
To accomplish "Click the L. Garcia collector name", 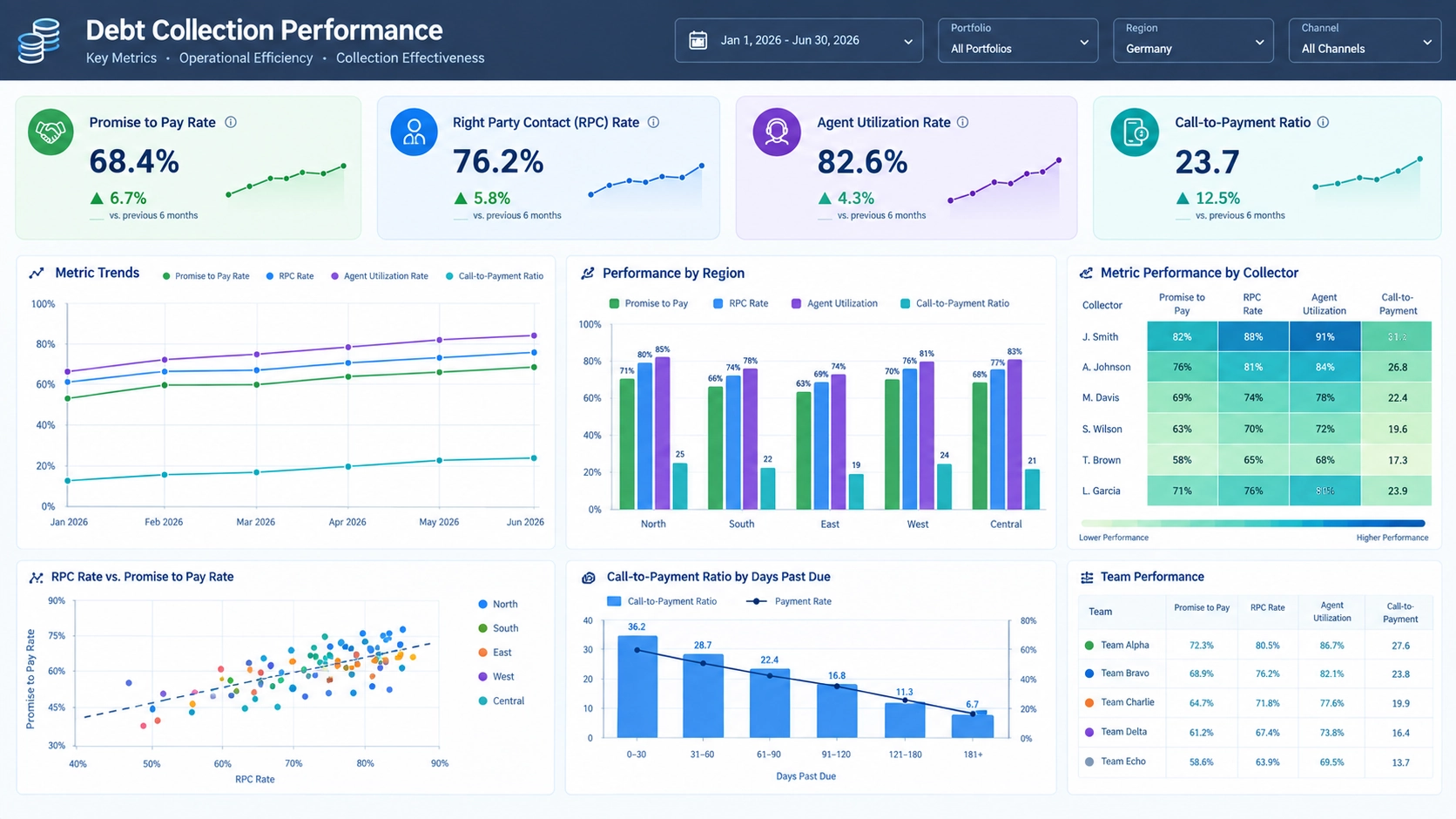I will pos(1101,491).
